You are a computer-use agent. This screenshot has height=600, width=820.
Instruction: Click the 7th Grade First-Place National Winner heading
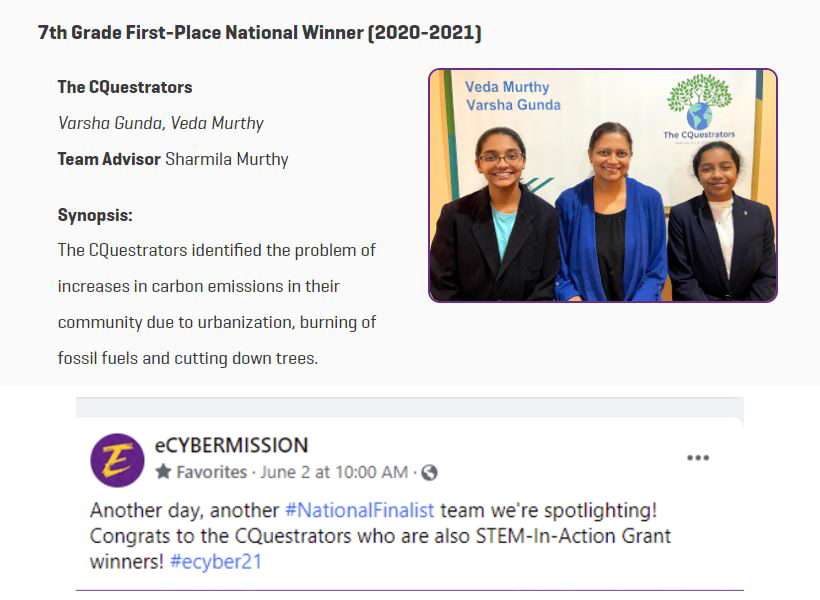pyautogui.click(x=259, y=32)
